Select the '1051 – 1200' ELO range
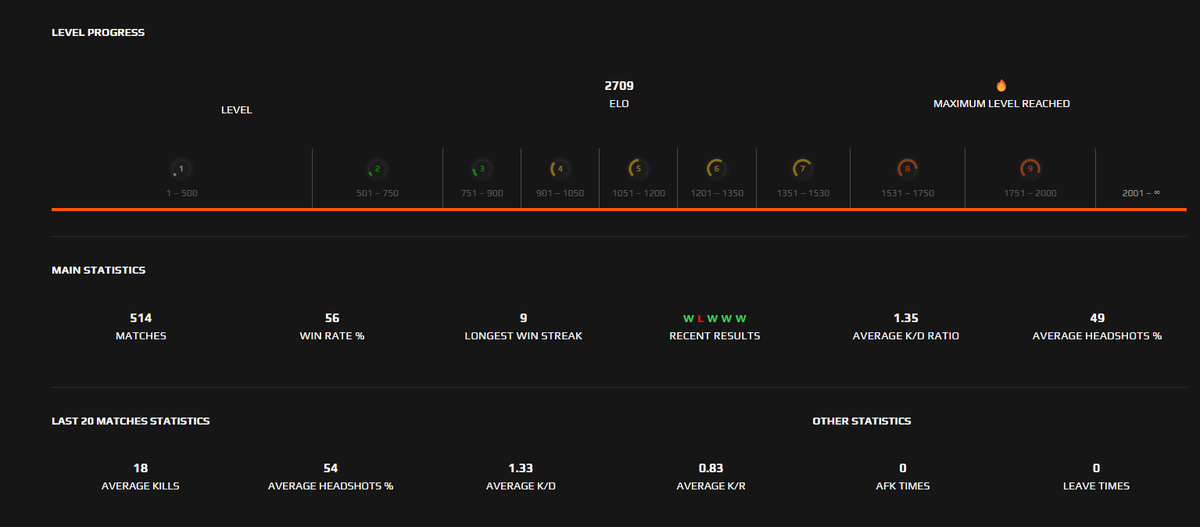 coord(638,193)
